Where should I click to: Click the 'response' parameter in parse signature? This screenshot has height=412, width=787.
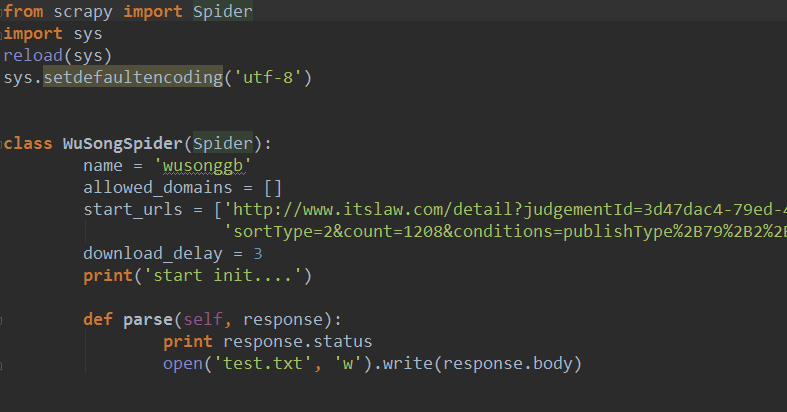[283, 320]
